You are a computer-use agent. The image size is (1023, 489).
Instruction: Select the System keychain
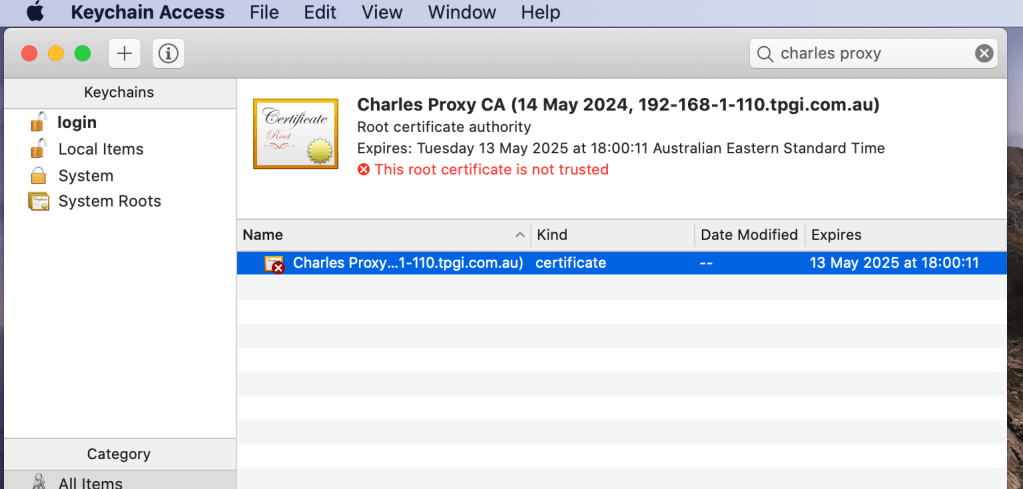85,175
